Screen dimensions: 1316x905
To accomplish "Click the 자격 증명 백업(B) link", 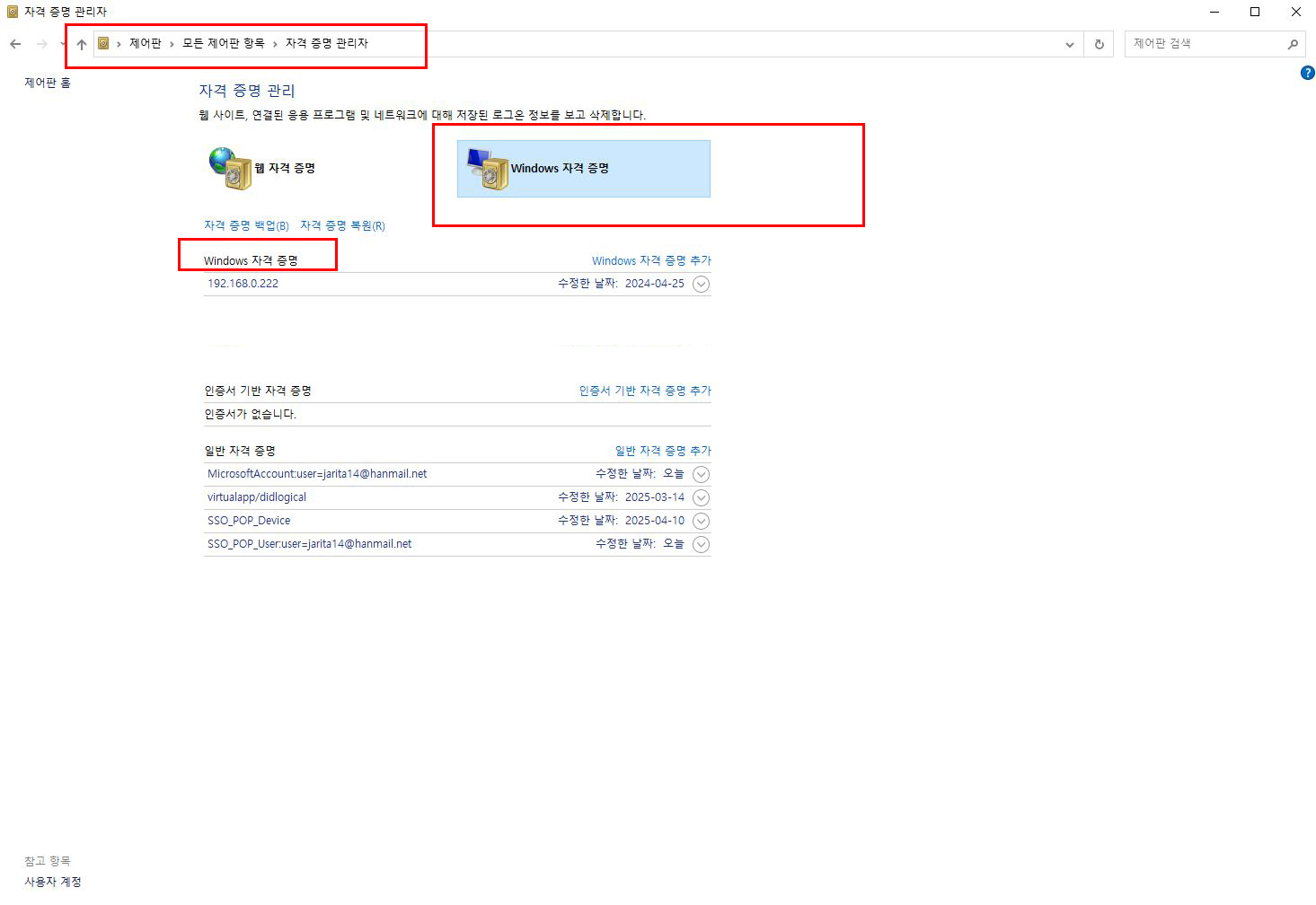I will click(x=246, y=225).
